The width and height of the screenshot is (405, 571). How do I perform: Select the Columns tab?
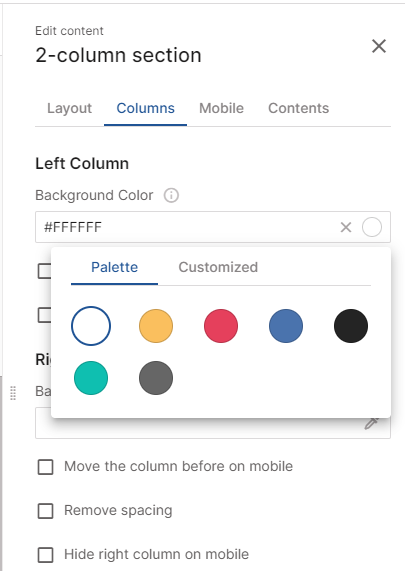(145, 109)
